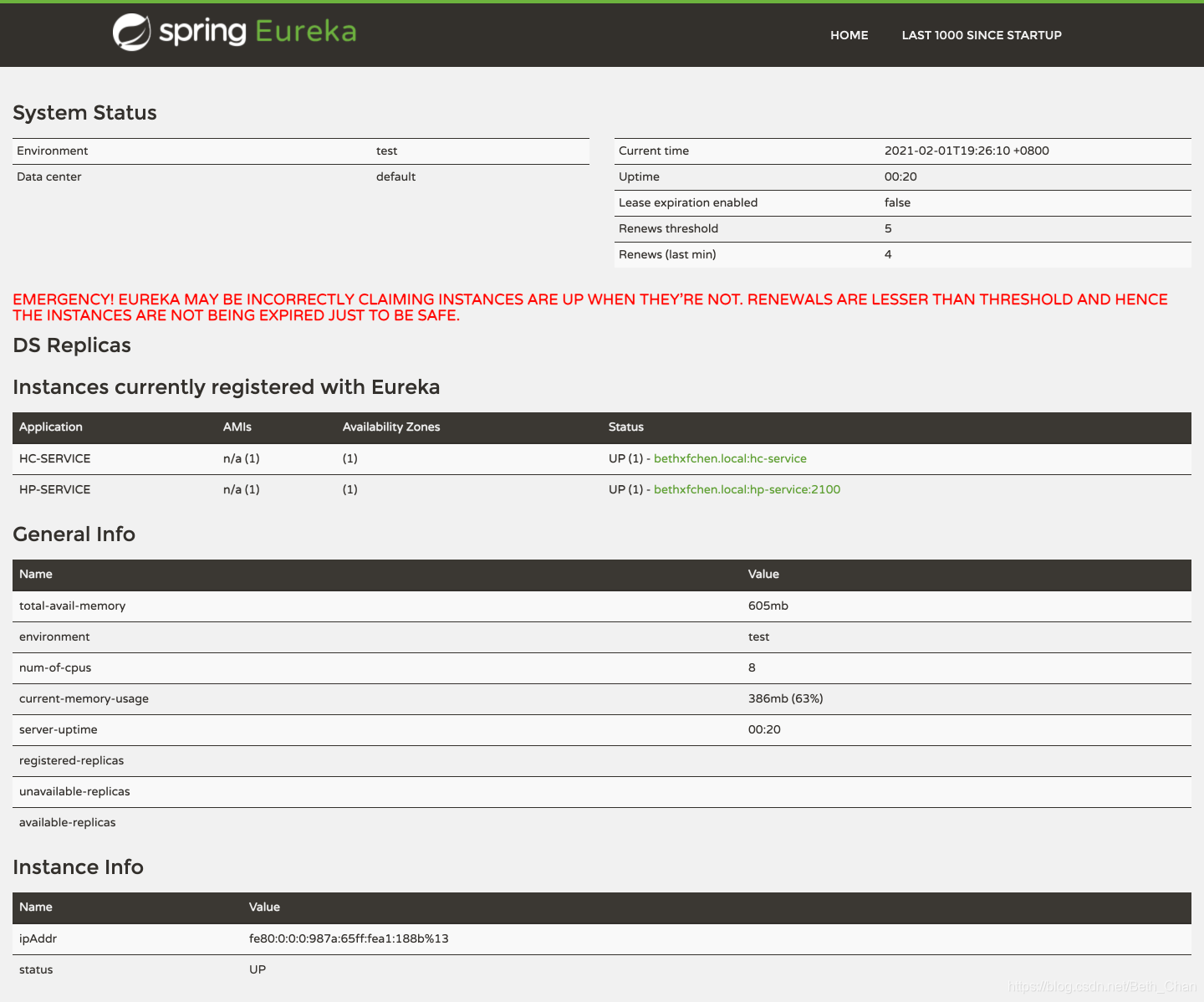
Task: Click the 'registered-replicas' row name
Action: [x=71, y=760]
